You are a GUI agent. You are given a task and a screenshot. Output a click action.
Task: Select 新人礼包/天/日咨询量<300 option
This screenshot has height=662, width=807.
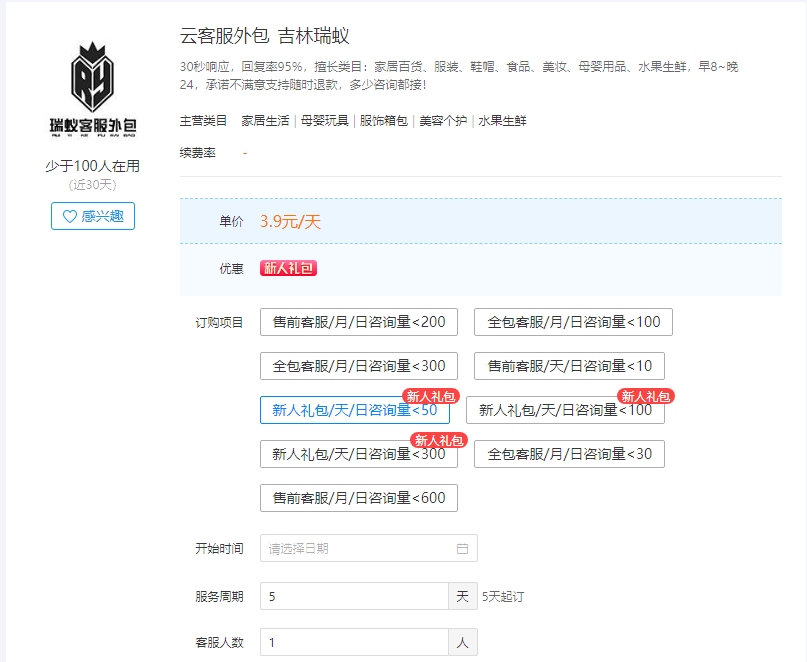click(359, 454)
